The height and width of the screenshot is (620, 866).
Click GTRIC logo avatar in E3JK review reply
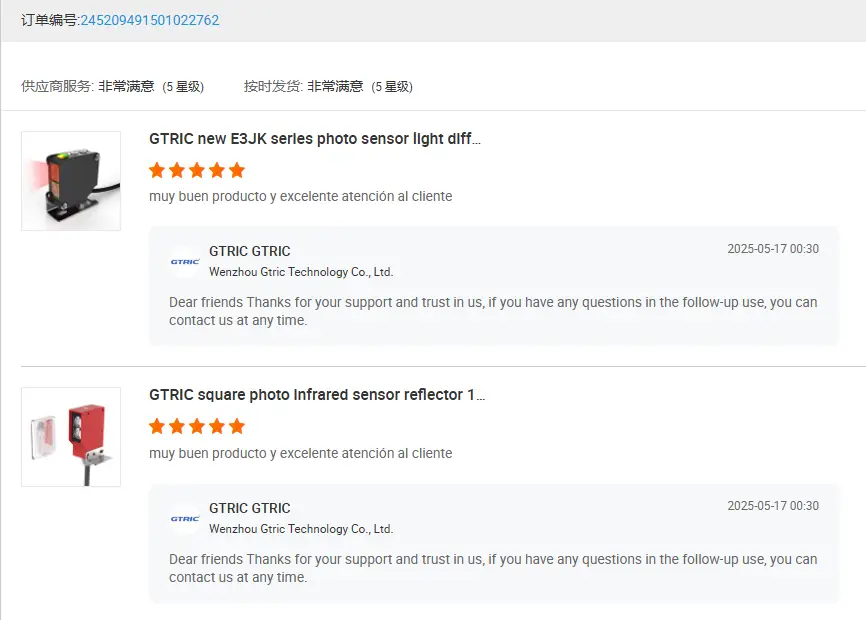coord(185,262)
